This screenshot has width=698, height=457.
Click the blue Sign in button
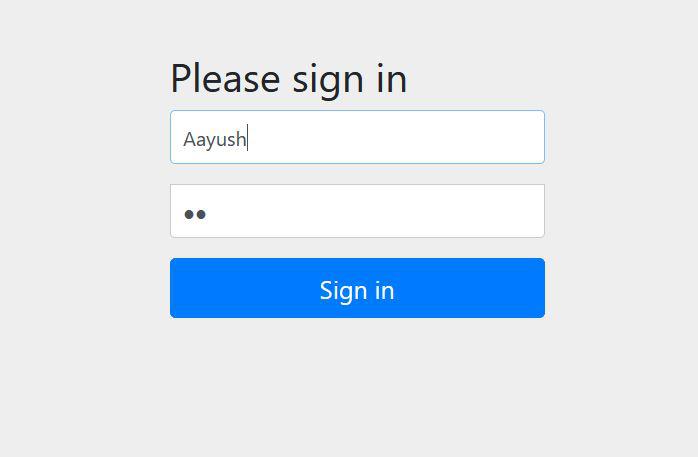click(x=357, y=288)
